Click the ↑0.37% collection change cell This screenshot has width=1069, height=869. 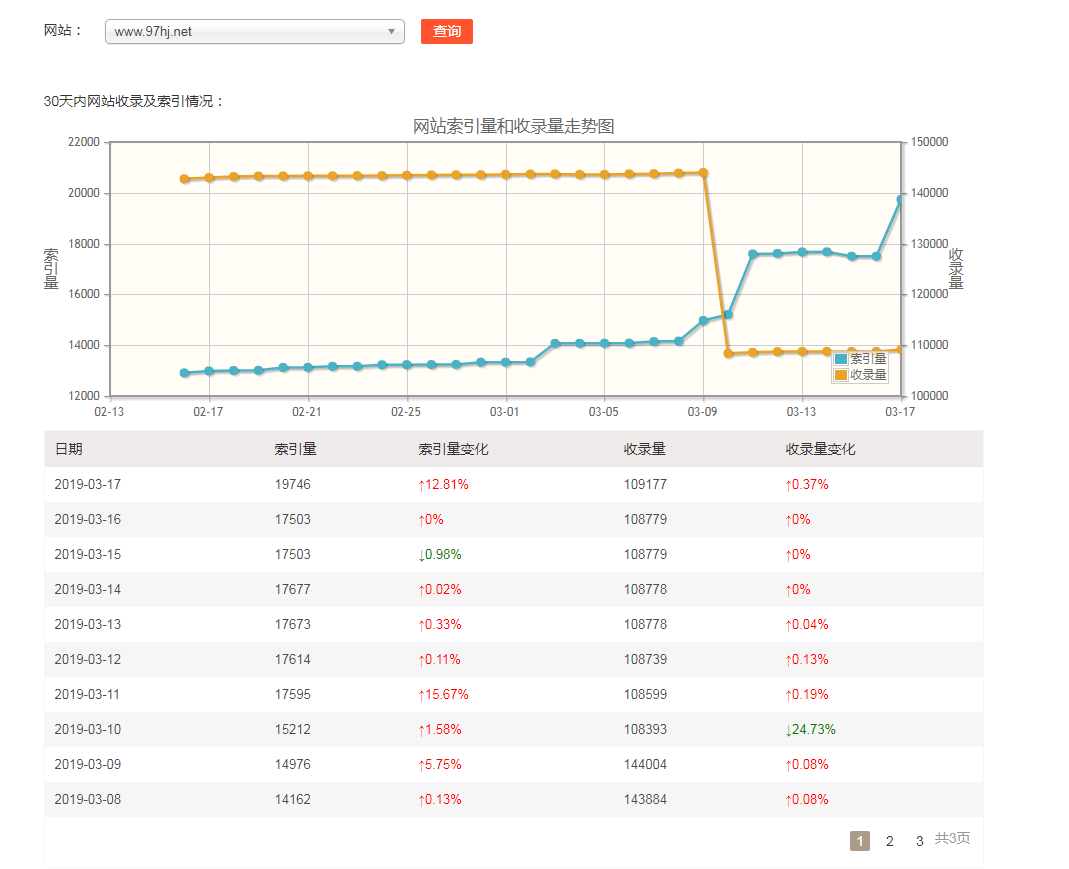coord(807,485)
